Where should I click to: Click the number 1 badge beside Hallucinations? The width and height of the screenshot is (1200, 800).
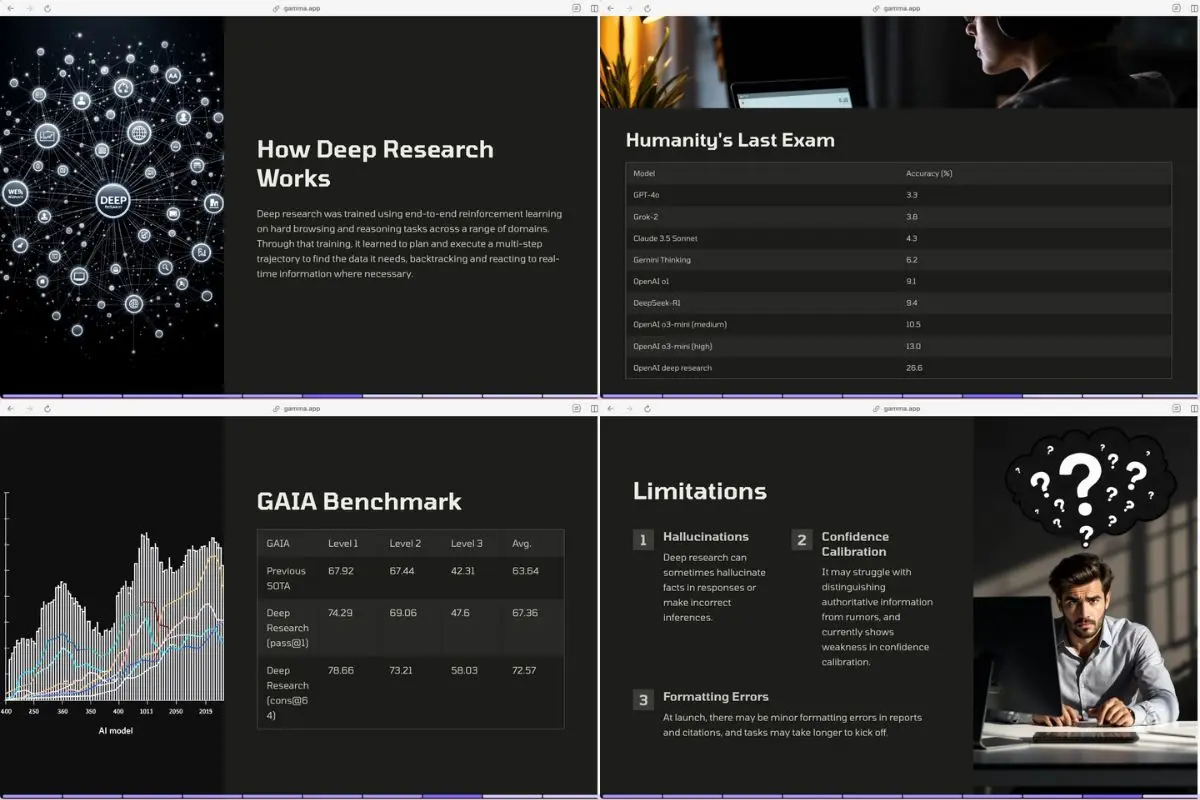click(643, 540)
